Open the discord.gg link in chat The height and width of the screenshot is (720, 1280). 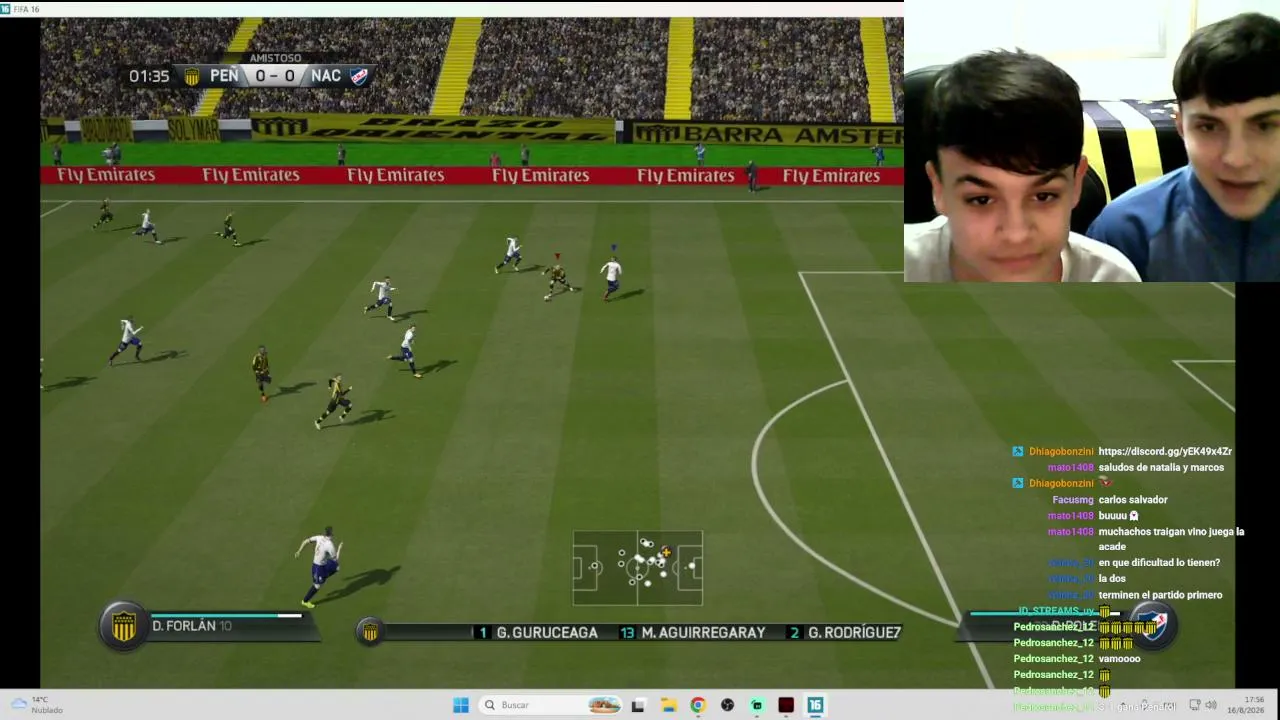pos(1165,452)
